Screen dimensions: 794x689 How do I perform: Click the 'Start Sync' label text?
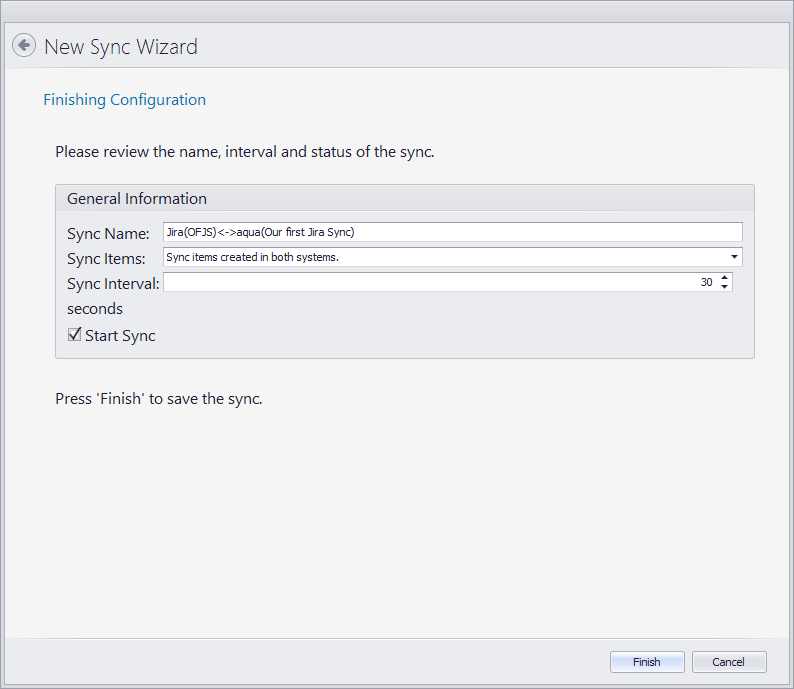click(x=120, y=336)
